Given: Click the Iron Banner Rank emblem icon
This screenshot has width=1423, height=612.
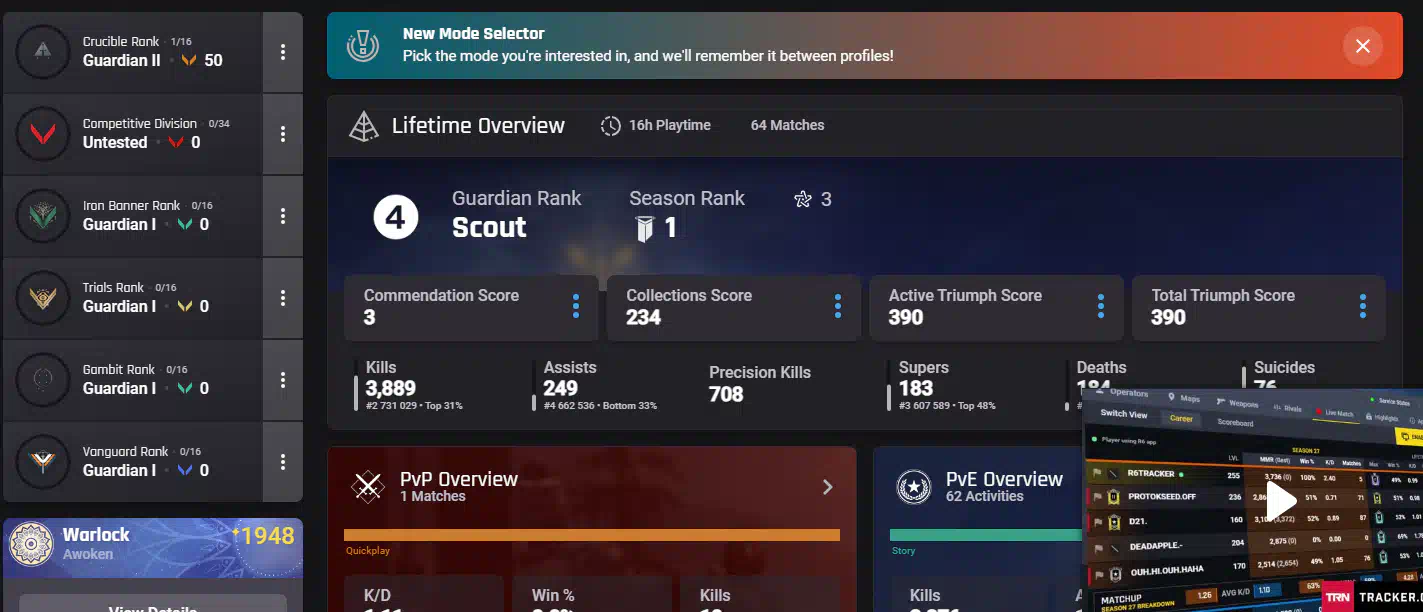Looking at the screenshot, I should [x=43, y=216].
